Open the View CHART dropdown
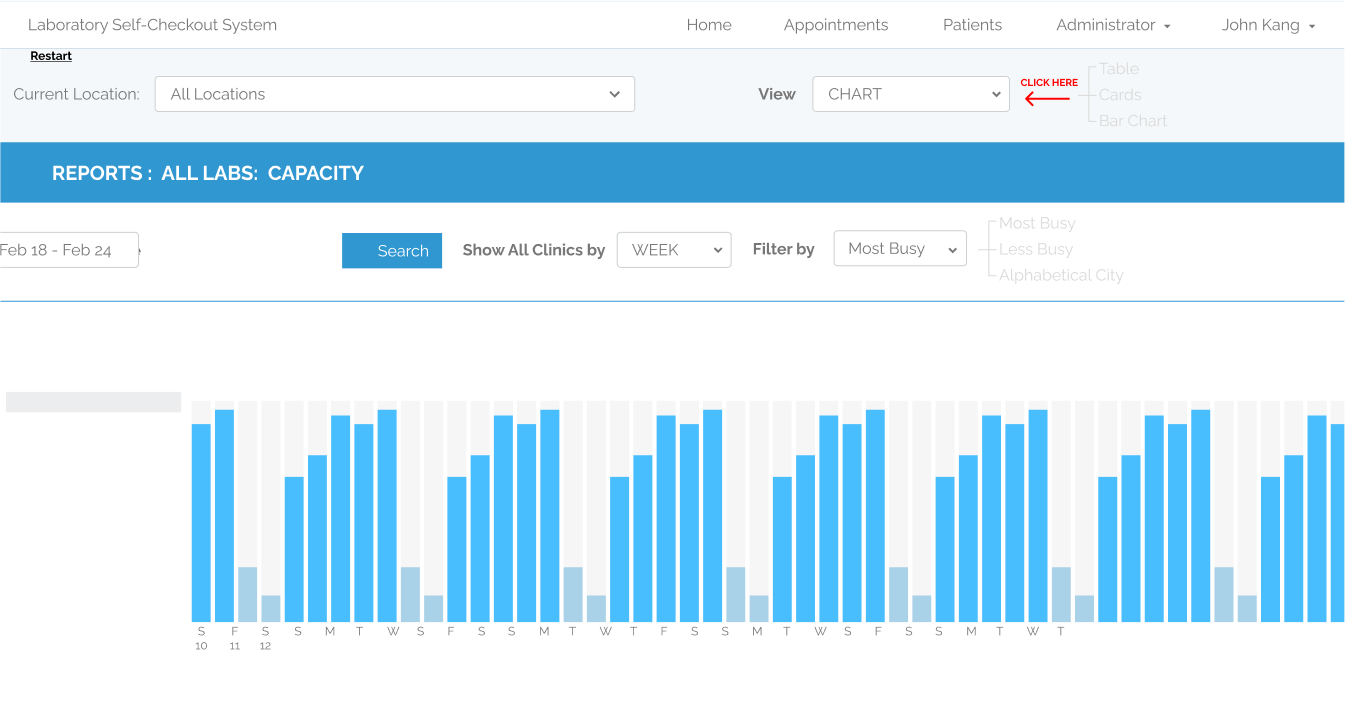Viewport: 1345px width, 712px height. pyautogui.click(x=911, y=94)
